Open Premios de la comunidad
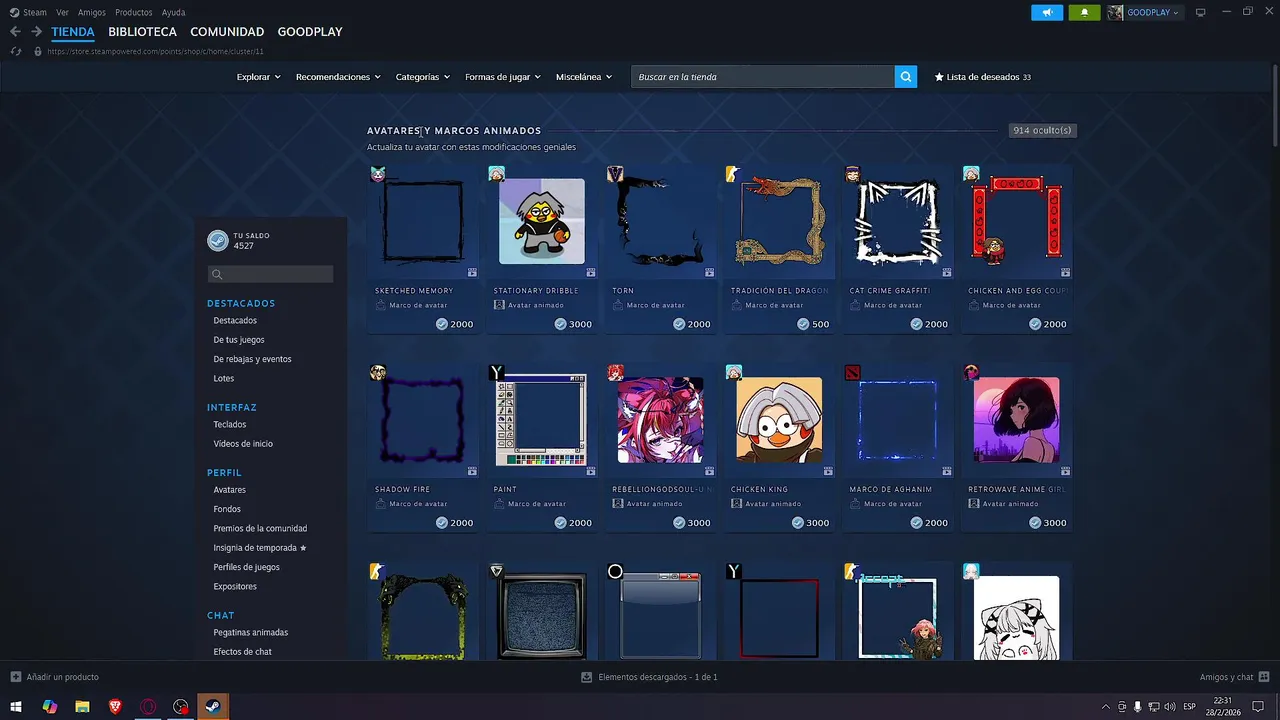The width and height of the screenshot is (1280, 720). pyautogui.click(x=260, y=528)
